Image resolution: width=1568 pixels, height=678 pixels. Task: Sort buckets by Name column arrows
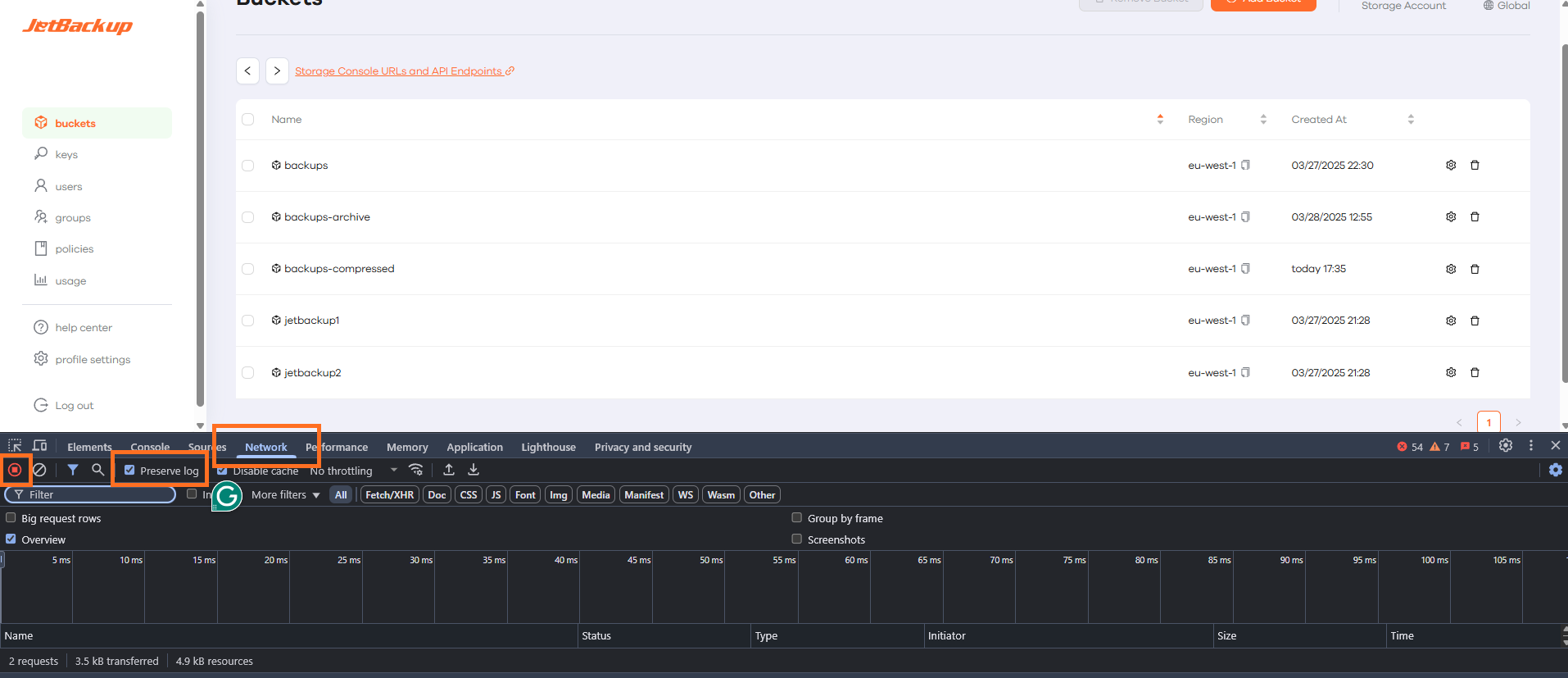1160,119
